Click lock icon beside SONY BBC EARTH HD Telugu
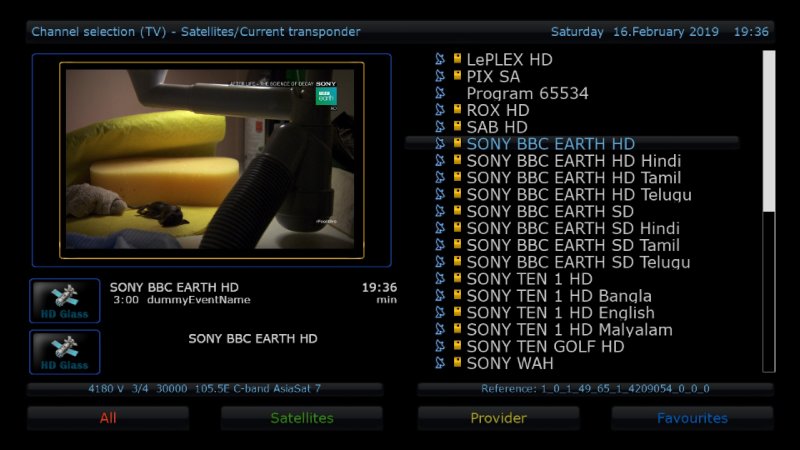Viewport: 800px width, 450px height. tap(457, 193)
